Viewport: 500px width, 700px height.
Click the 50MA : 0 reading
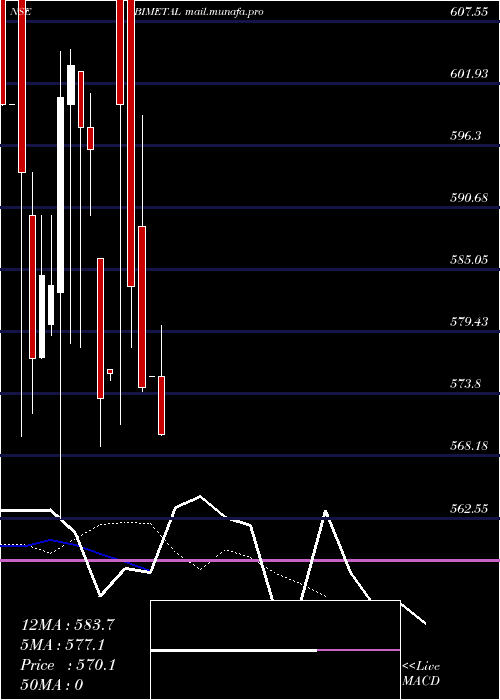tap(52, 685)
